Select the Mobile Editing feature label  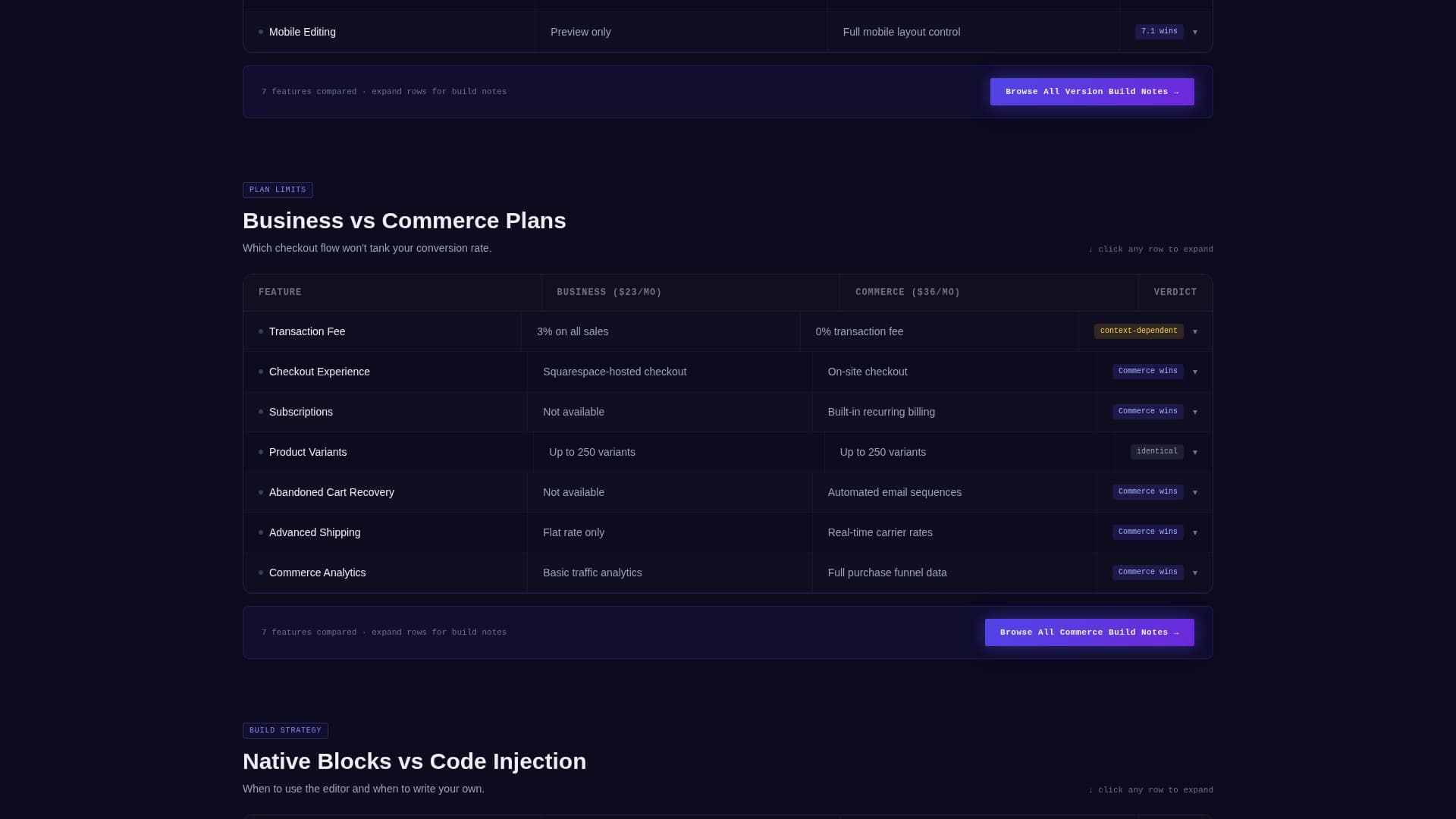[x=303, y=32]
